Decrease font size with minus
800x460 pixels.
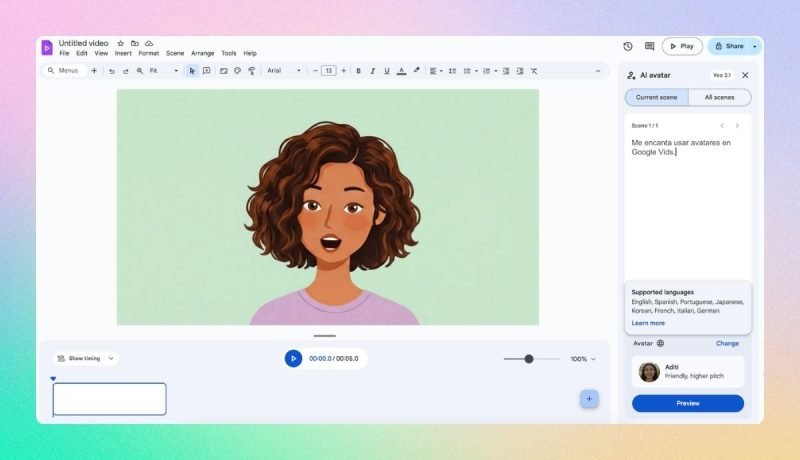click(315, 71)
